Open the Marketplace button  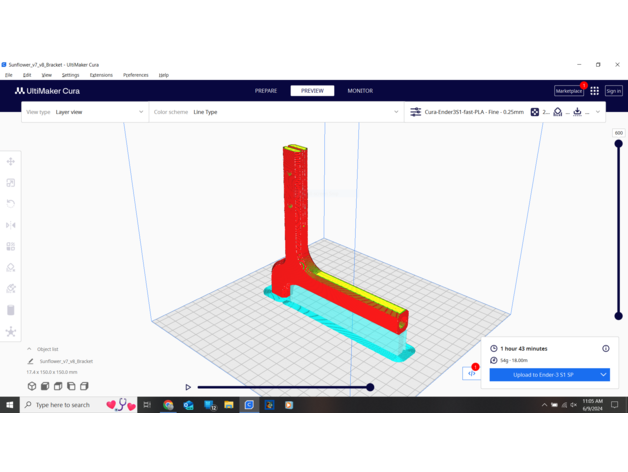click(568, 91)
